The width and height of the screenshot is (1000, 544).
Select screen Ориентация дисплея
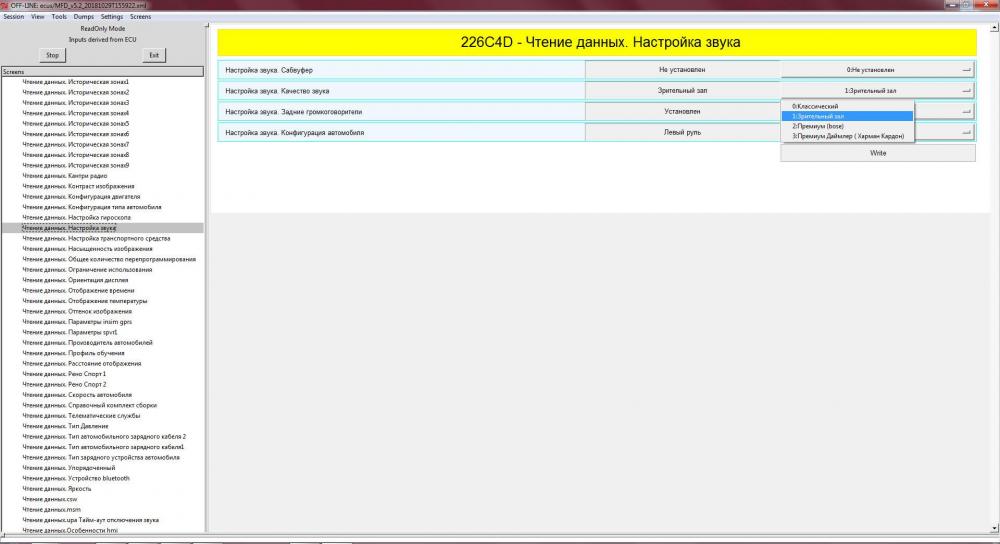click(75, 280)
